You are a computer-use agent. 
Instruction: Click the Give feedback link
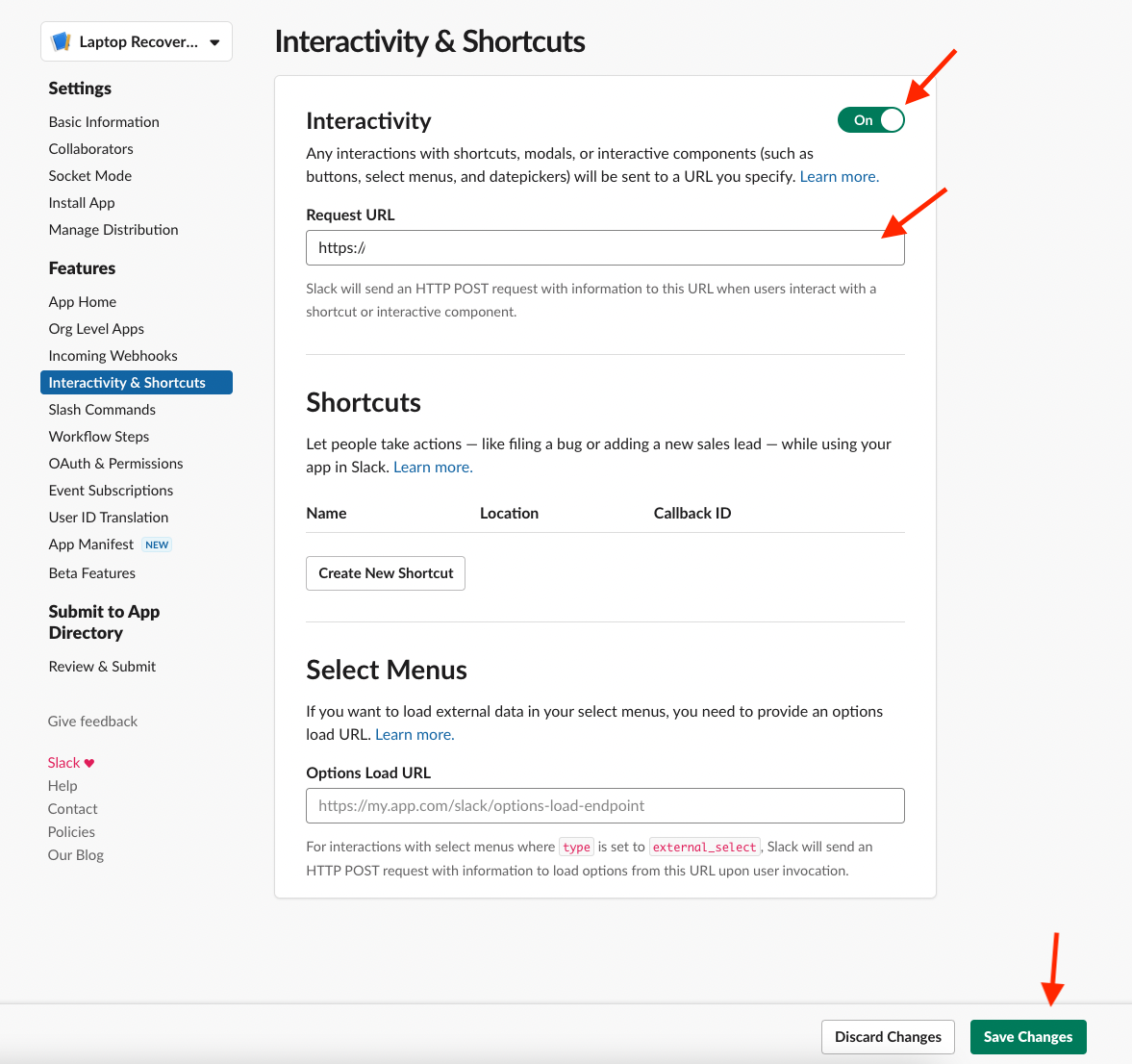point(91,721)
